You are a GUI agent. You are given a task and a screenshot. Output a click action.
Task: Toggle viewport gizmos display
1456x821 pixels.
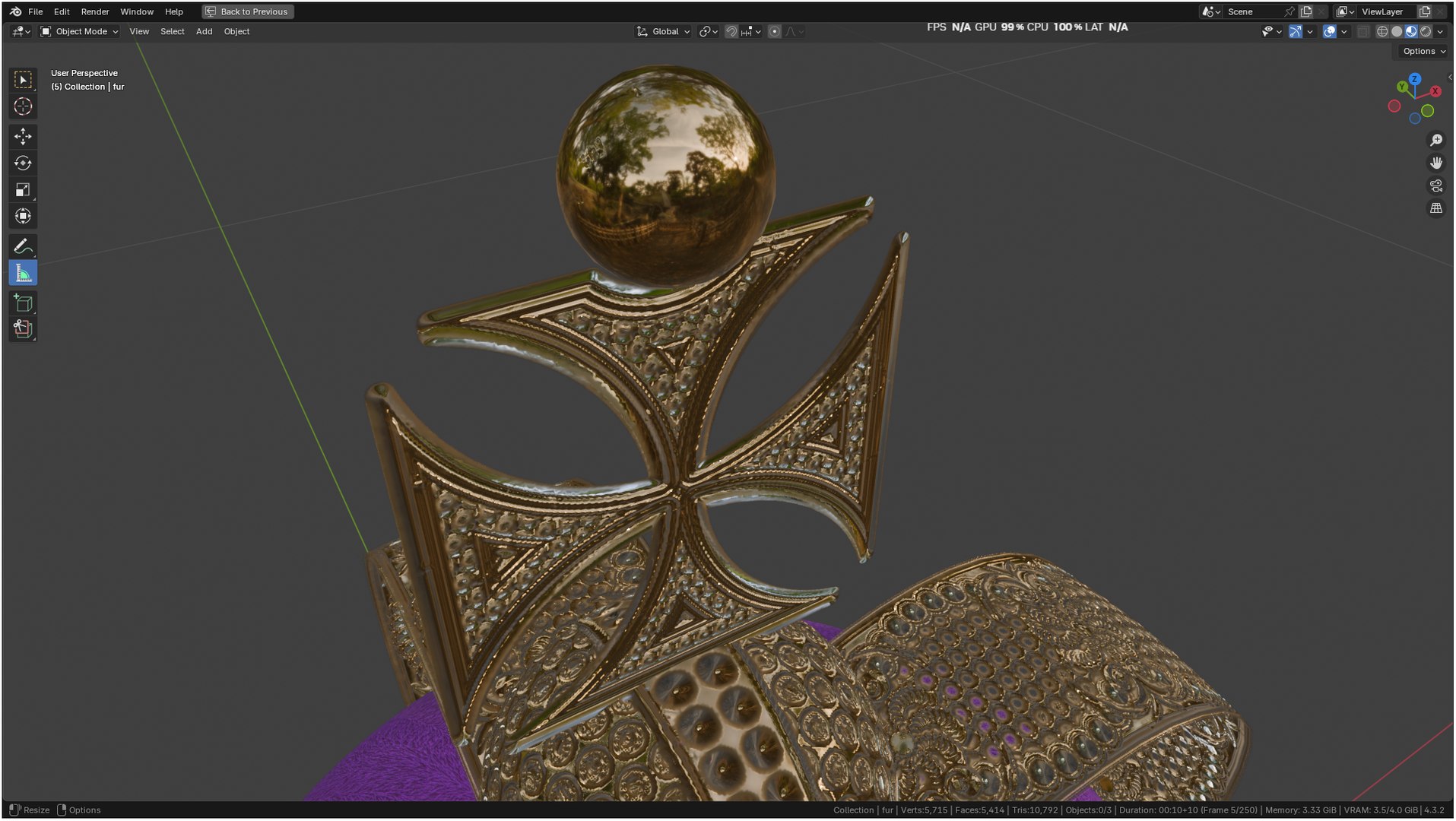pos(1295,31)
